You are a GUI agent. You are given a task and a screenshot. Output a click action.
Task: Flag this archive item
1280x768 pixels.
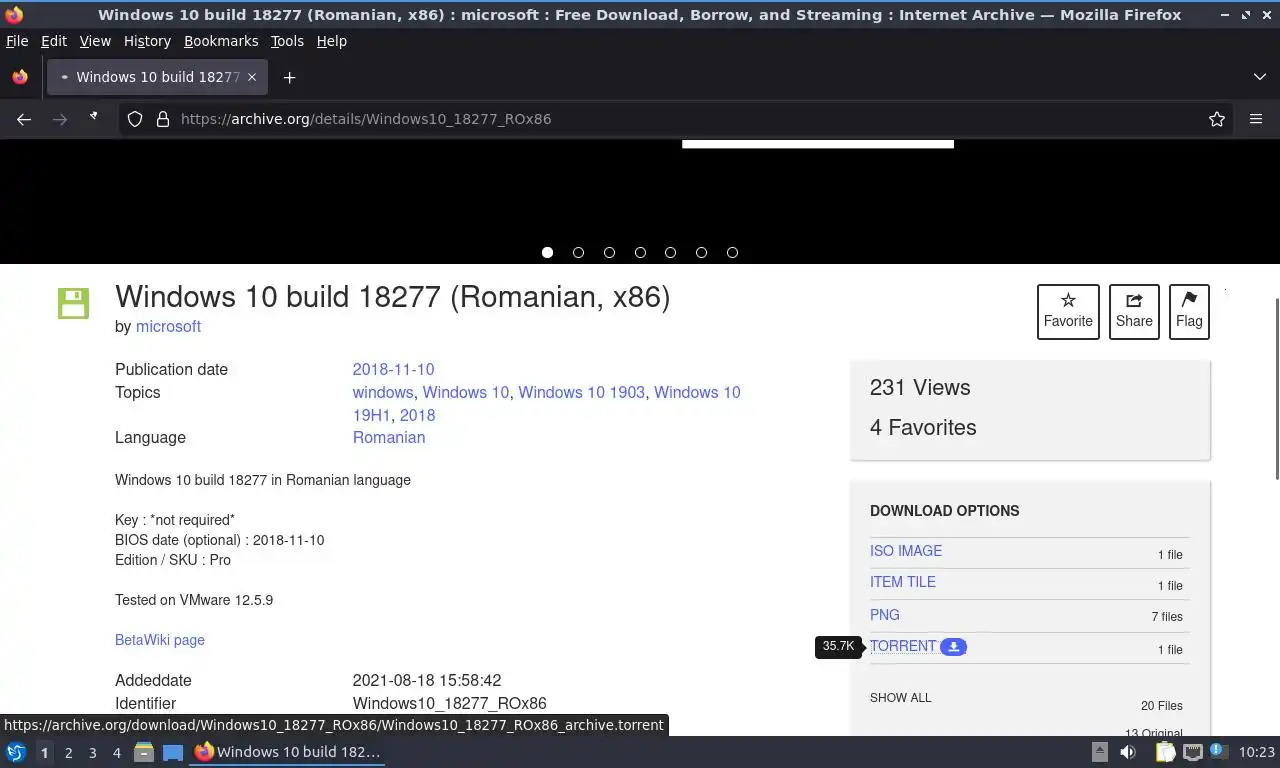coord(1189,312)
